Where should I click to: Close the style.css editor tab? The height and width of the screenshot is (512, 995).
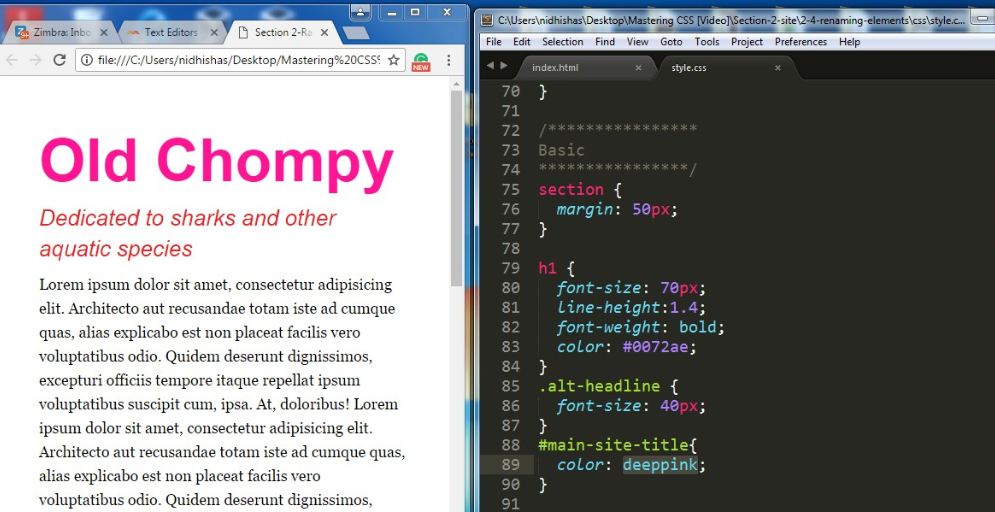pyautogui.click(x=777, y=68)
